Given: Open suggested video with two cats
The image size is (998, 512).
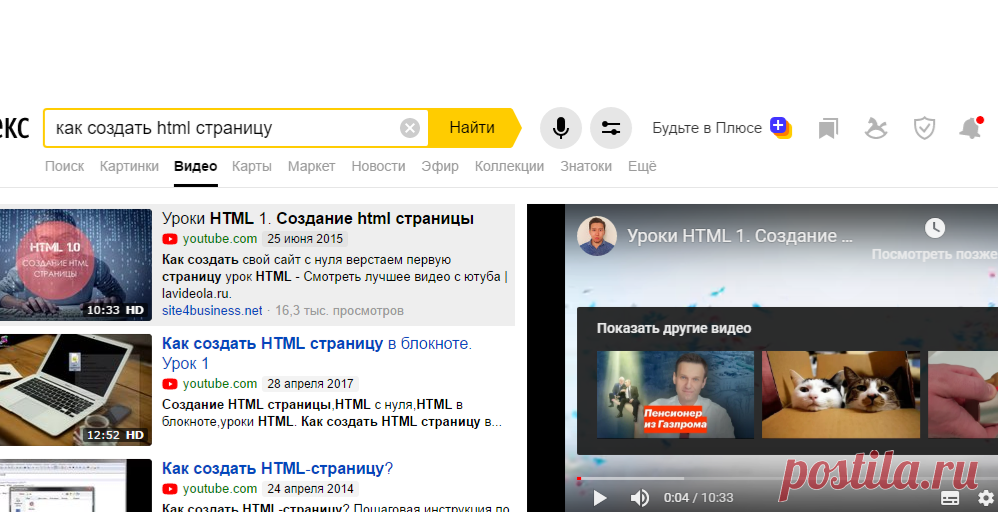Looking at the screenshot, I should click(841, 395).
